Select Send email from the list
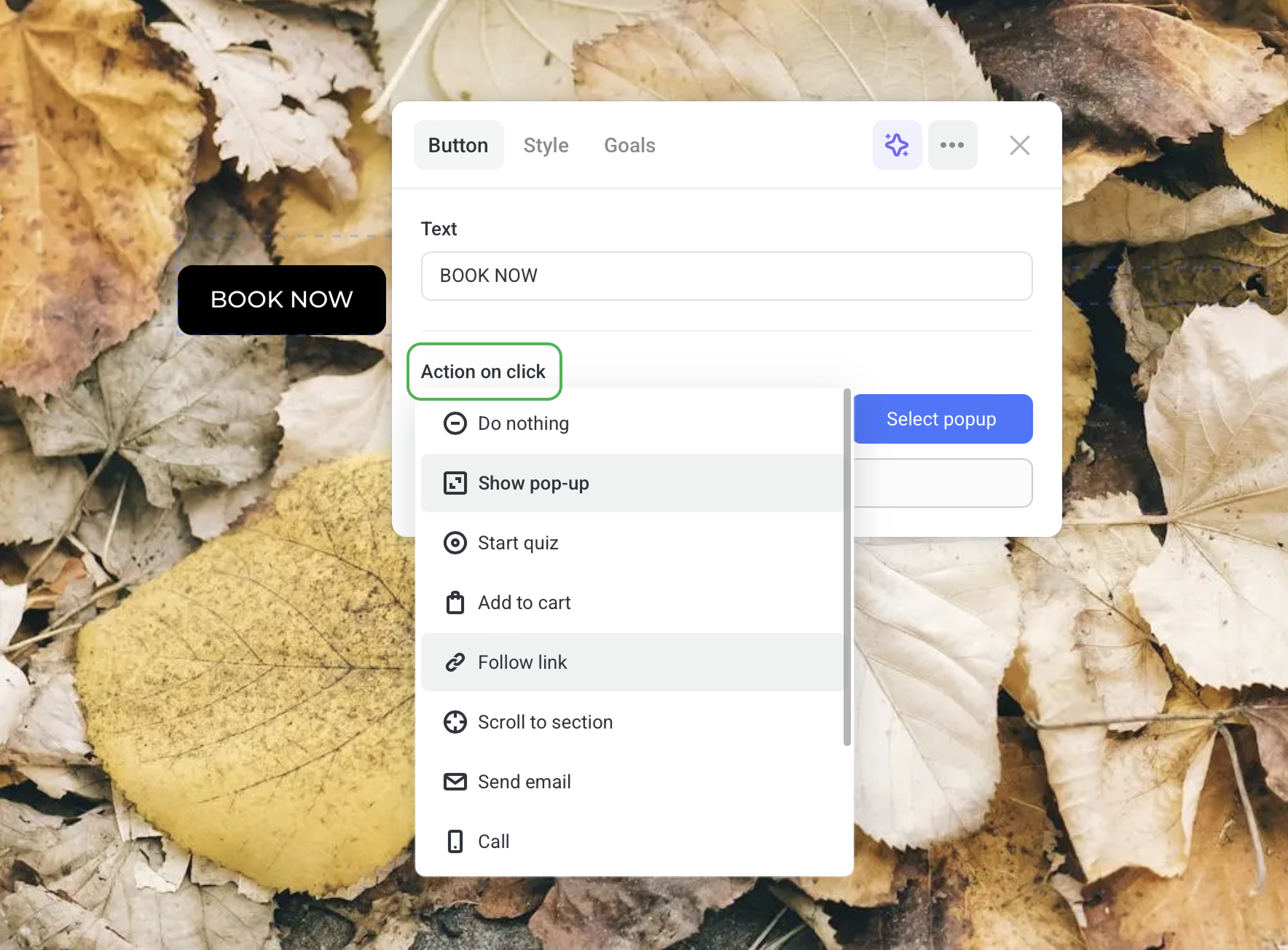This screenshot has height=950, width=1288. [524, 782]
